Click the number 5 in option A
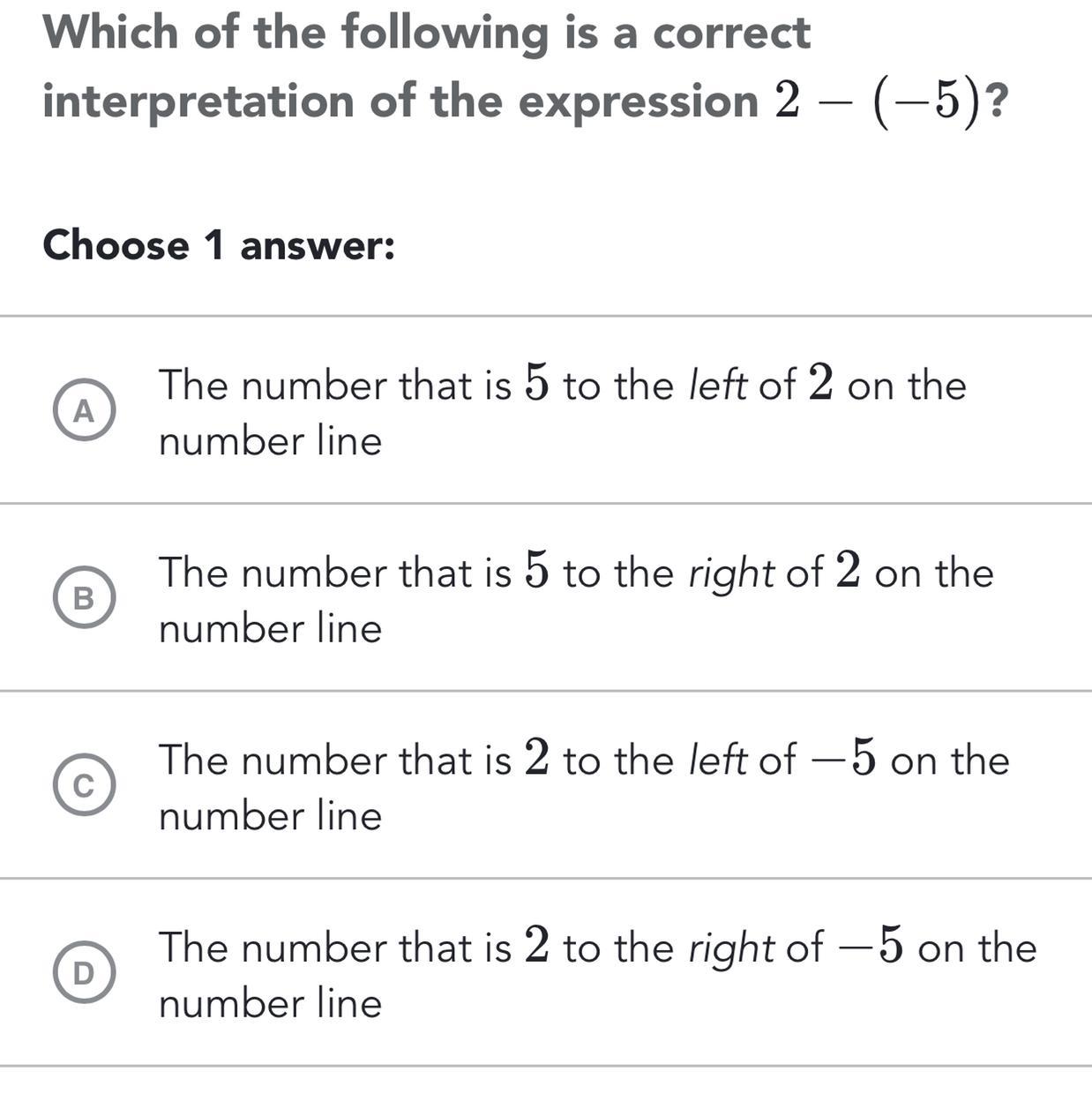The image size is (1092, 1094). (536, 384)
